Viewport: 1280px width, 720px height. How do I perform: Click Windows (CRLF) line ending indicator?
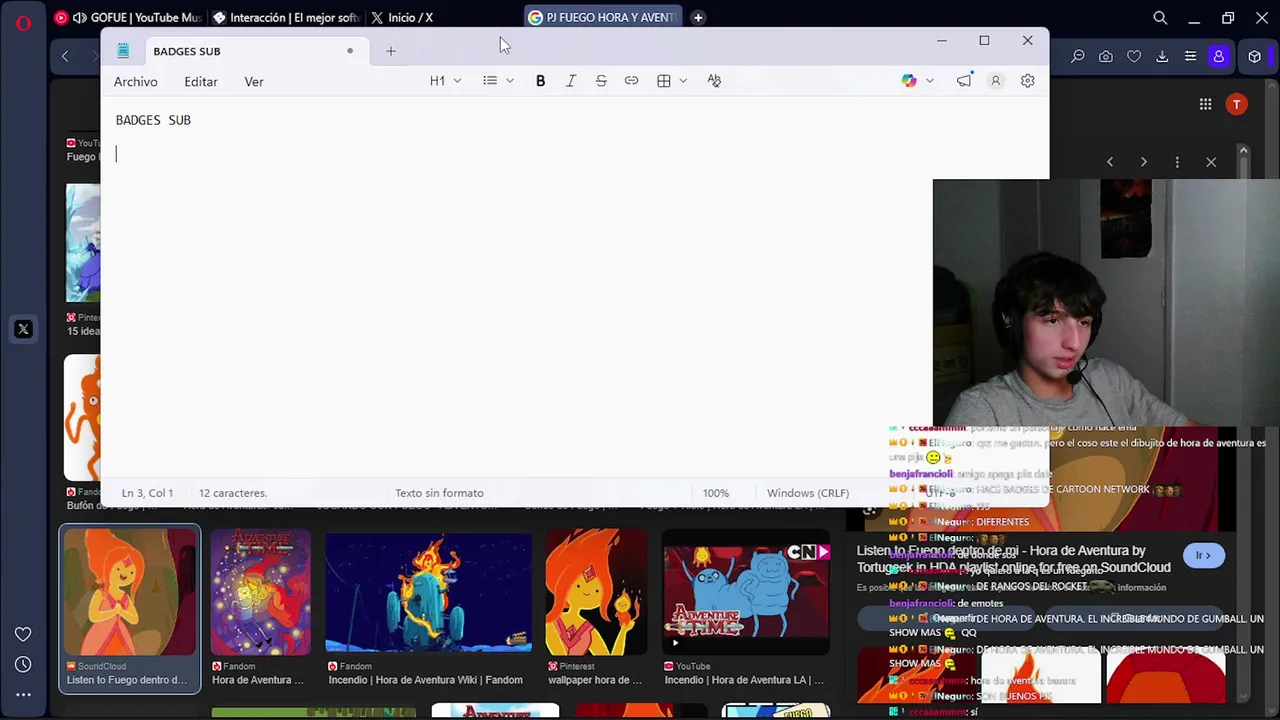tap(808, 493)
